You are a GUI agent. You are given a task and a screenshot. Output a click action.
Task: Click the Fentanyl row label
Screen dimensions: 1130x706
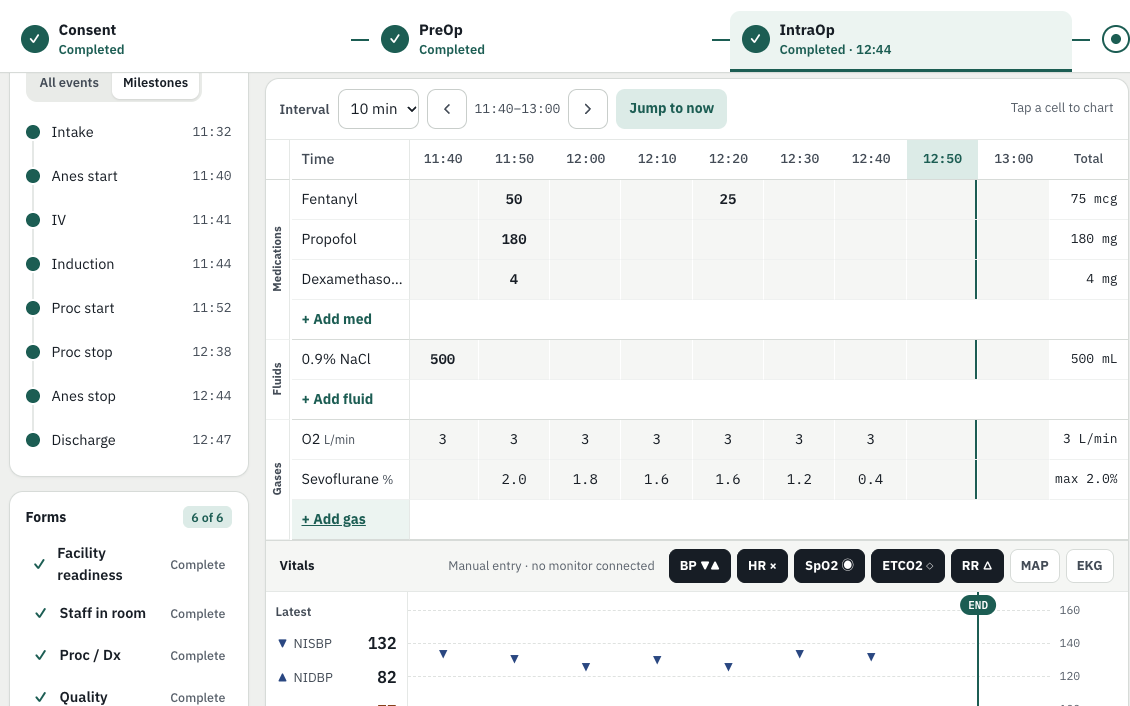click(329, 199)
